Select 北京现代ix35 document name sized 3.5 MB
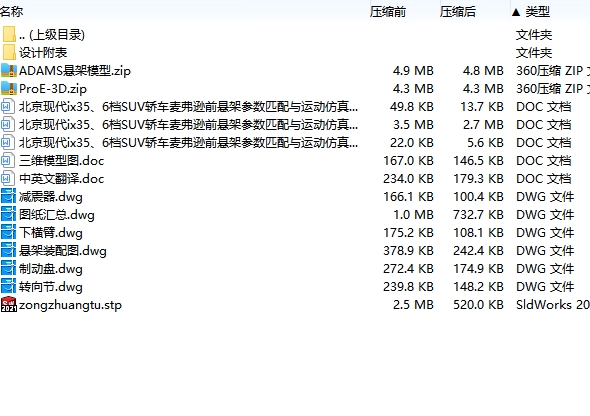The height and width of the screenshot is (416, 590). (188, 125)
